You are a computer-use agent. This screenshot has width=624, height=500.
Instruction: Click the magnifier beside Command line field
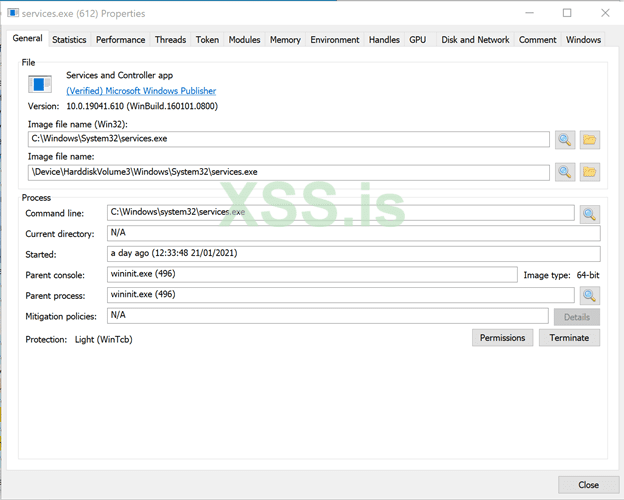click(x=589, y=214)
